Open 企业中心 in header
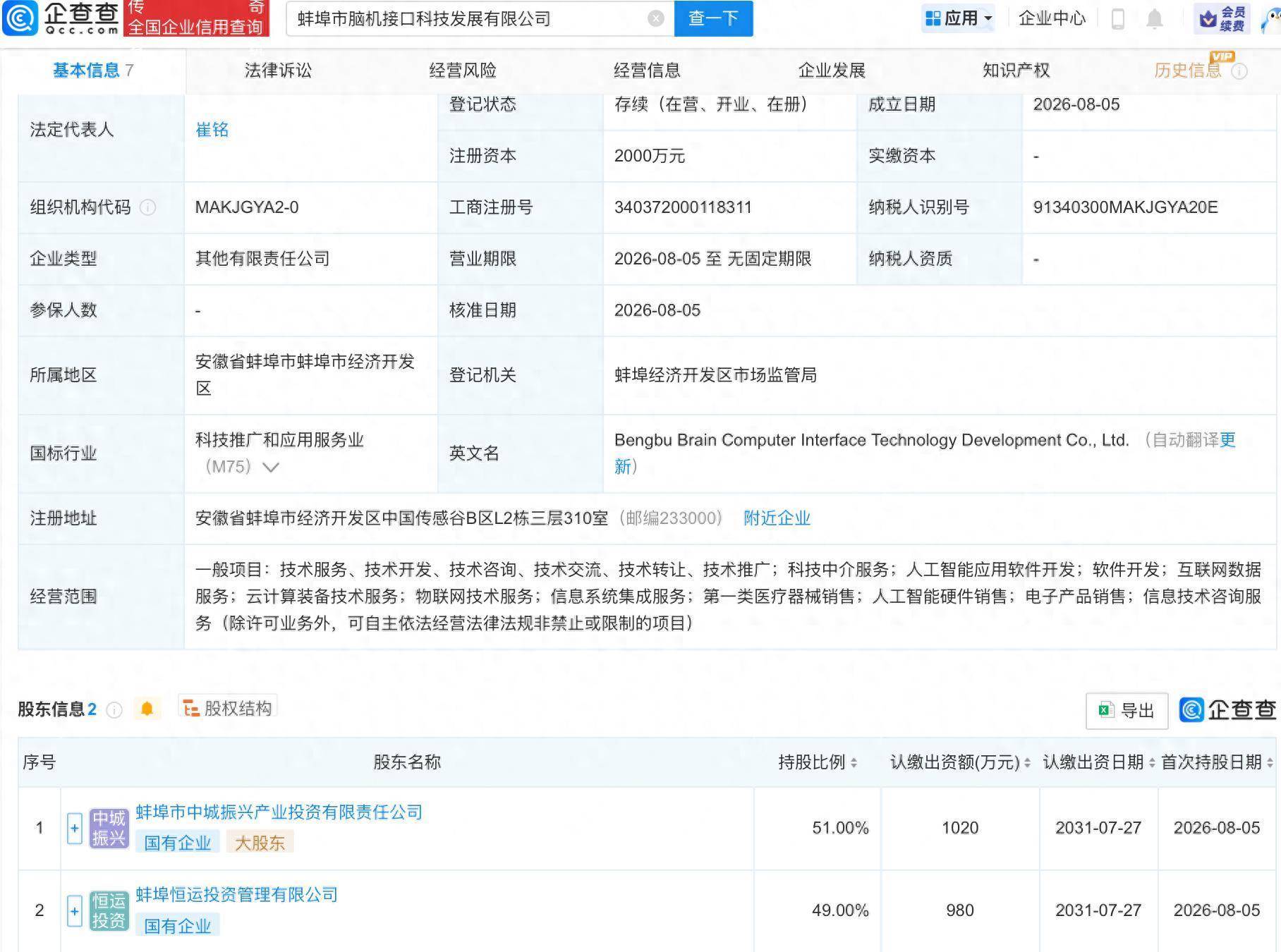1281x952 pixels. click(1052, 18)
